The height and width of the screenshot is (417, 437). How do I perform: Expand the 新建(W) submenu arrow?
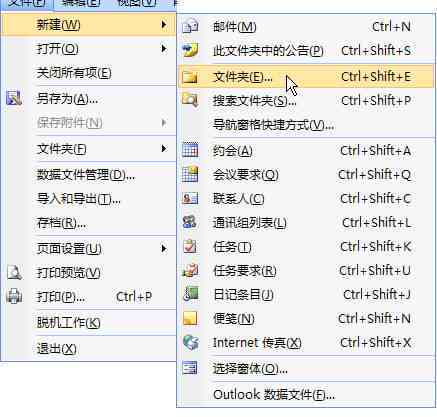[x=164, y=24]
